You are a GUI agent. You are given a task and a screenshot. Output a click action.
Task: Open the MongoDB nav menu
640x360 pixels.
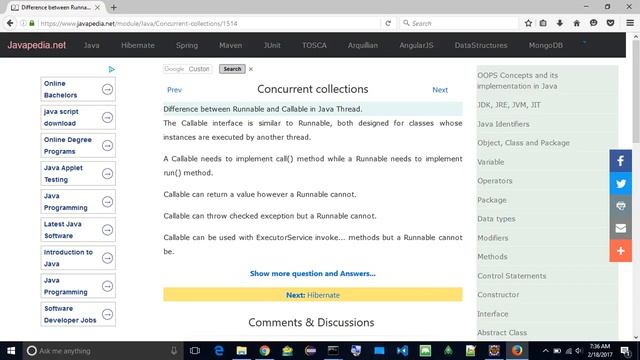pyautogui.click(x=546, y=45)
